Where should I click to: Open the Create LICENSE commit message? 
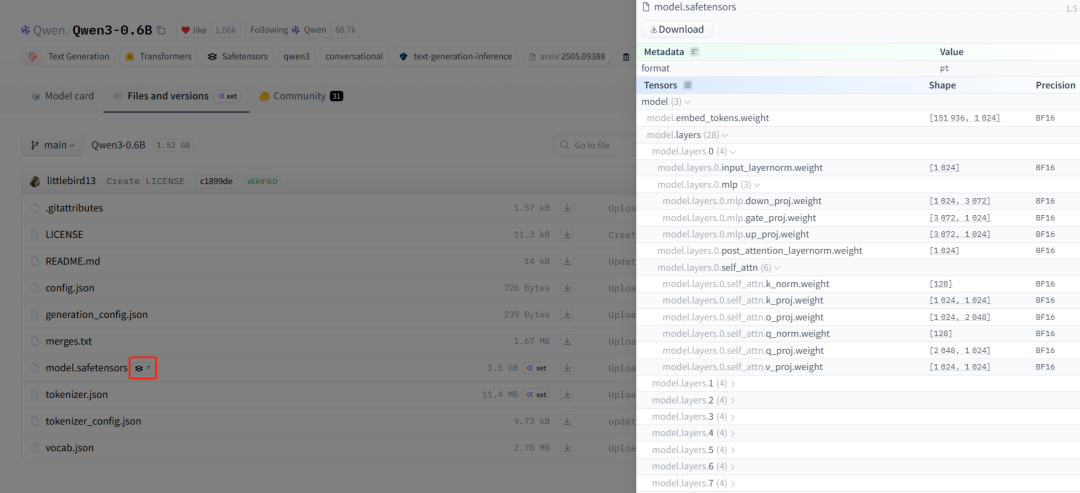tap(145, 181)
